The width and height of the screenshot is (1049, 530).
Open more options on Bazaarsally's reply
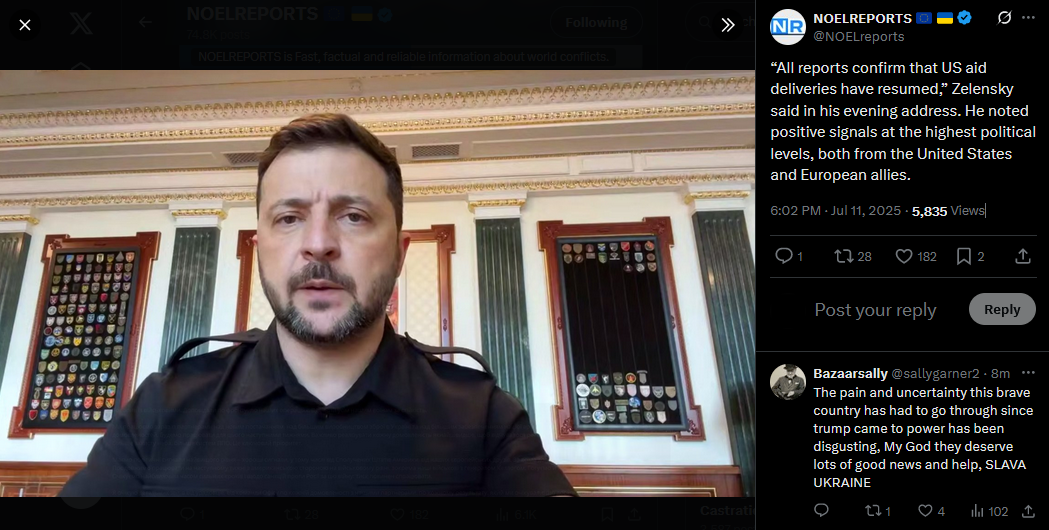click(1029, 373)
